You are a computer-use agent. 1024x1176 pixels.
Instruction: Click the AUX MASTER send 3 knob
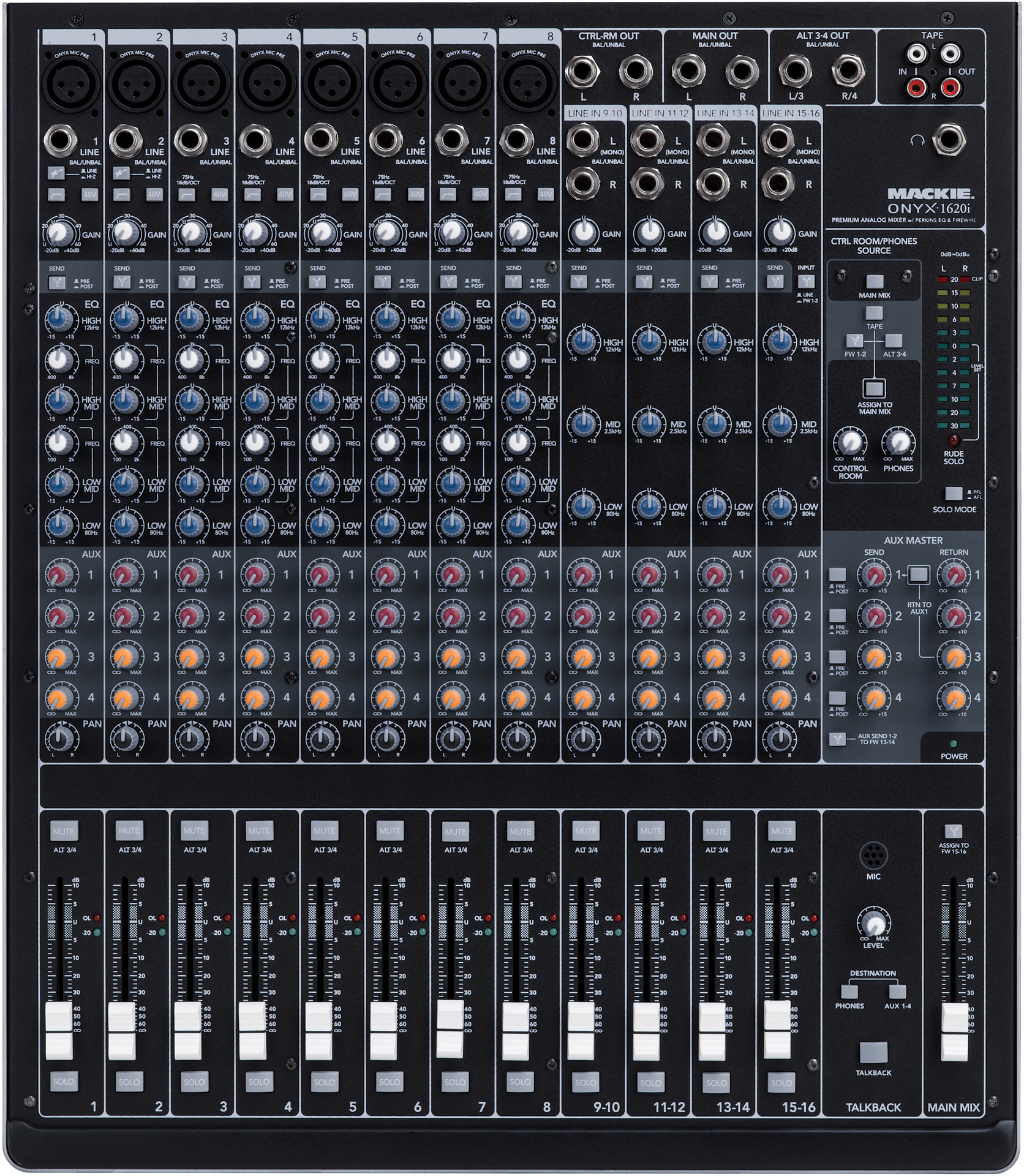coord(874,657)
